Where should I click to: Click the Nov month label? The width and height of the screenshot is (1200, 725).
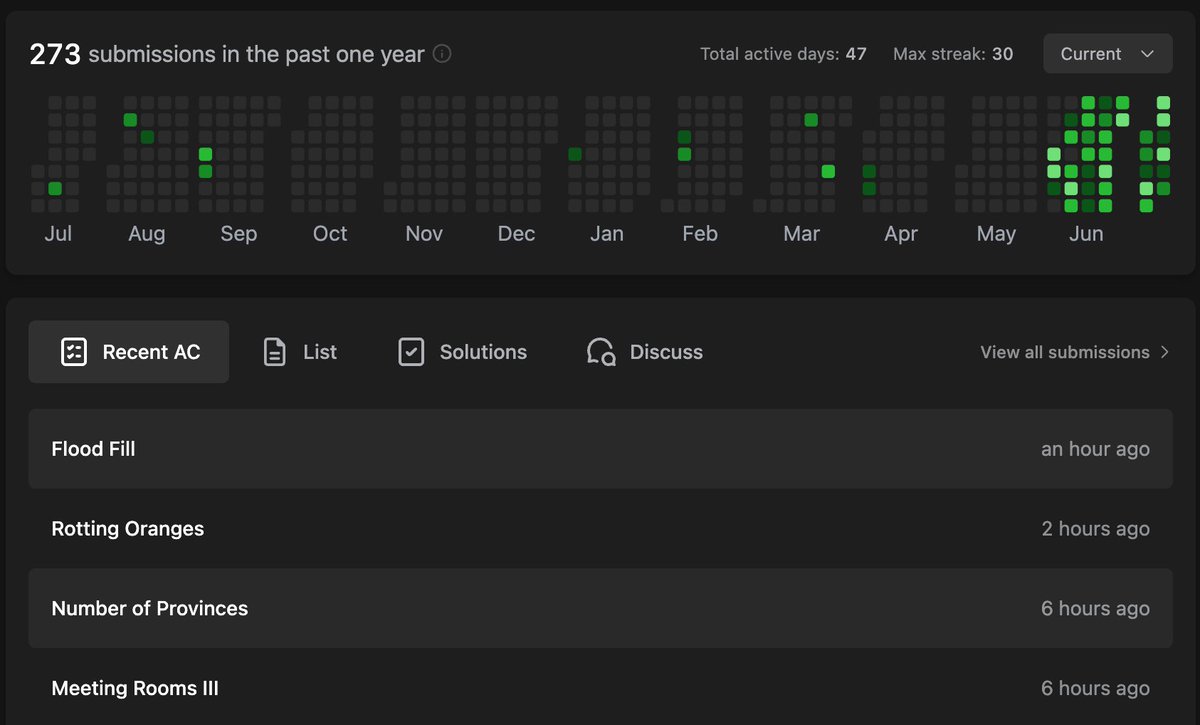click(x=424, y=234)
